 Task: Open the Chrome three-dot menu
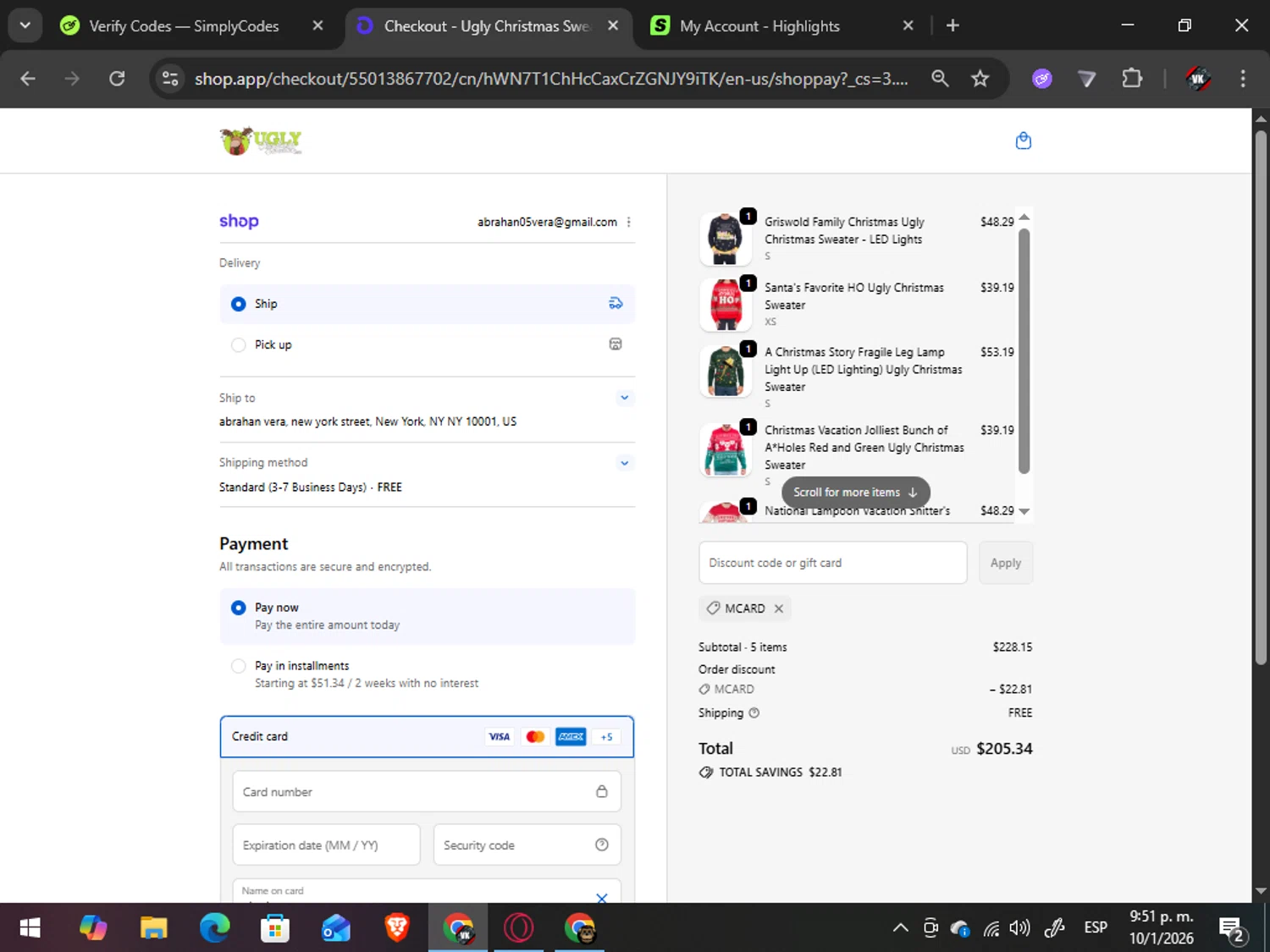click(1243, 79)
